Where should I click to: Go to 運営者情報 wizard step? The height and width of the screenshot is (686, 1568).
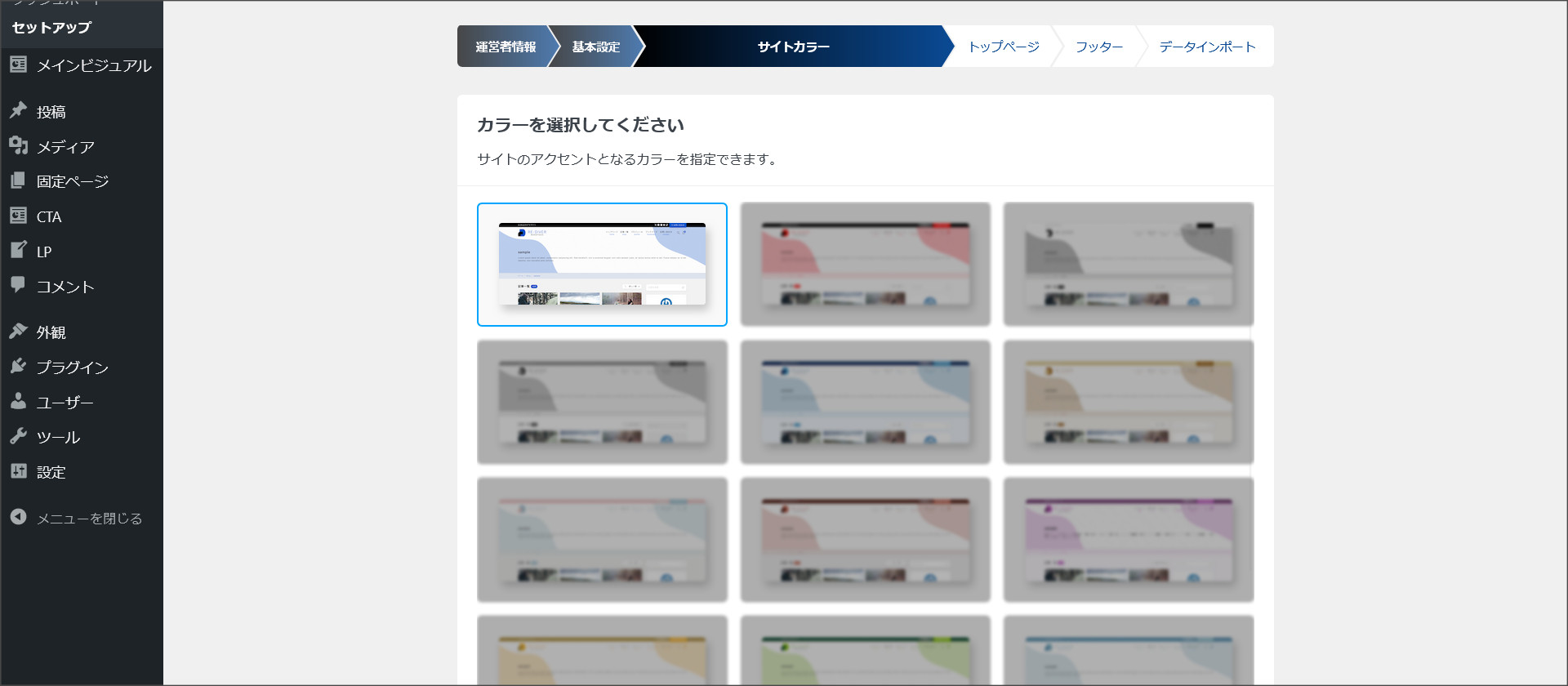506,47
